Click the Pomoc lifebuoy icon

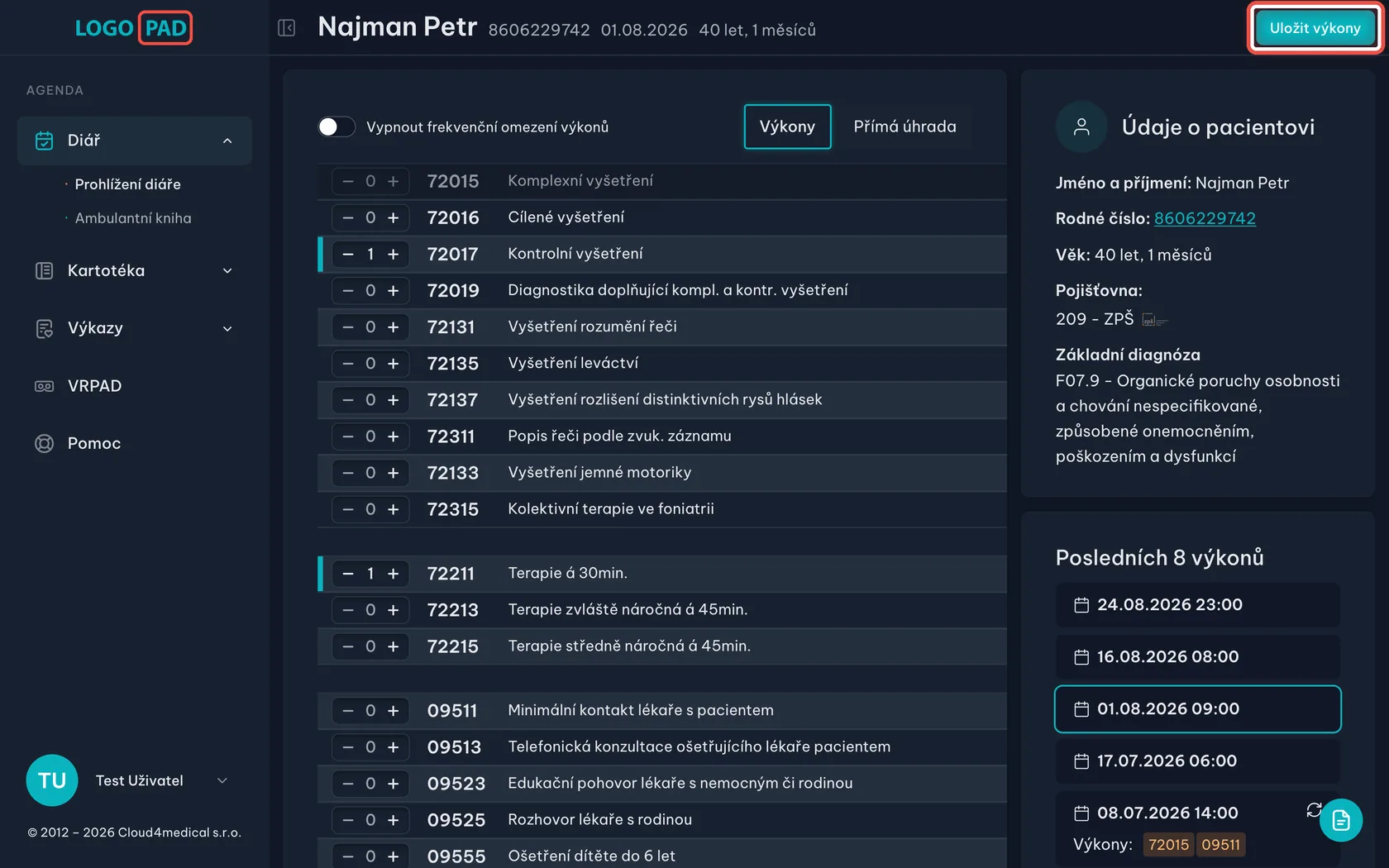tap(45, 443)
